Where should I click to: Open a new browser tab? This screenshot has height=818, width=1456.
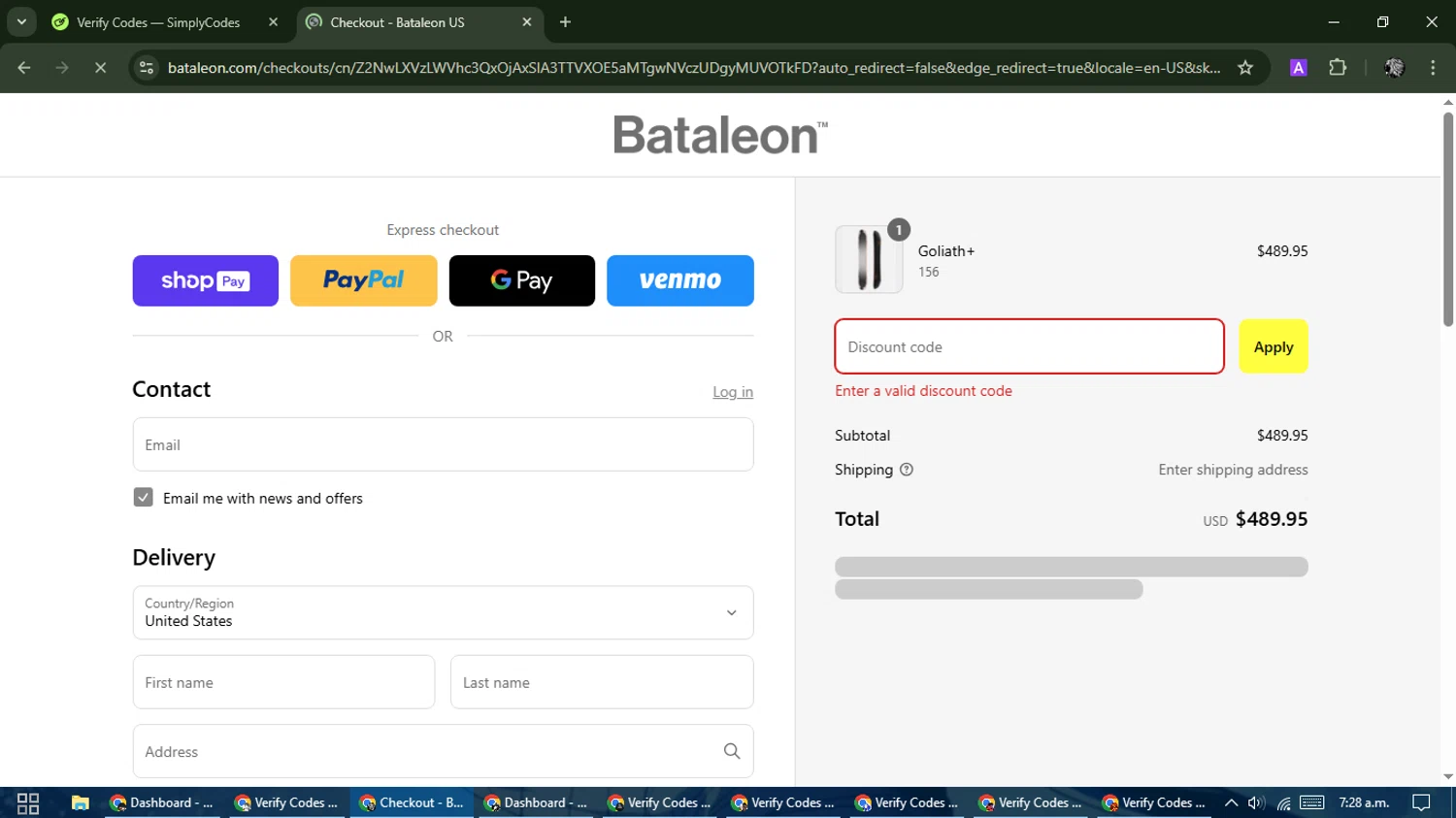566,21
